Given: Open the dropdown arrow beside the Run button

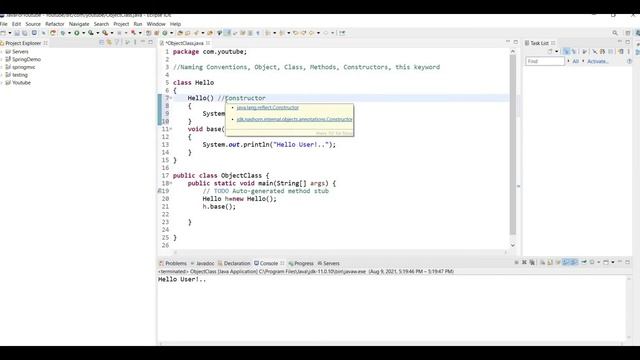Looking at the screenshot, I should click(x=83, y=33).
